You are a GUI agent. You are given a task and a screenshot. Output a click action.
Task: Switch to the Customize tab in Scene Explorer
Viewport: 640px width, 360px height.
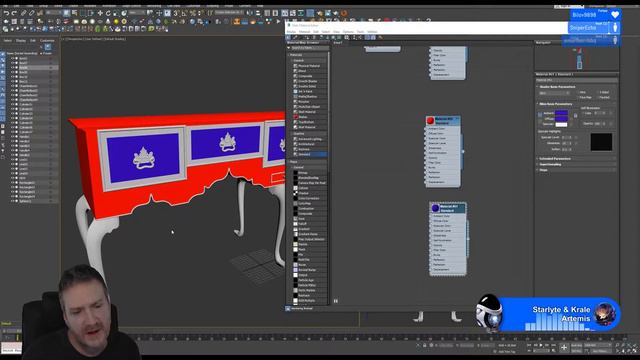click(x=47, y=40)
